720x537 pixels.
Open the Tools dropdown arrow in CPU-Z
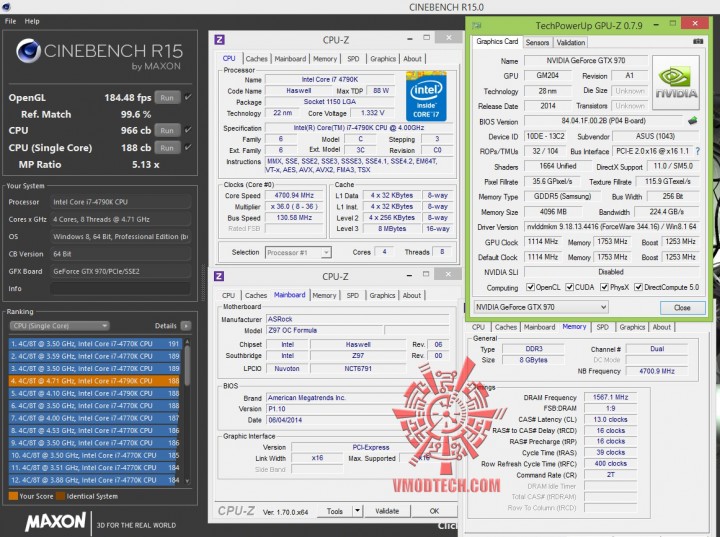(x=357, y=511)
